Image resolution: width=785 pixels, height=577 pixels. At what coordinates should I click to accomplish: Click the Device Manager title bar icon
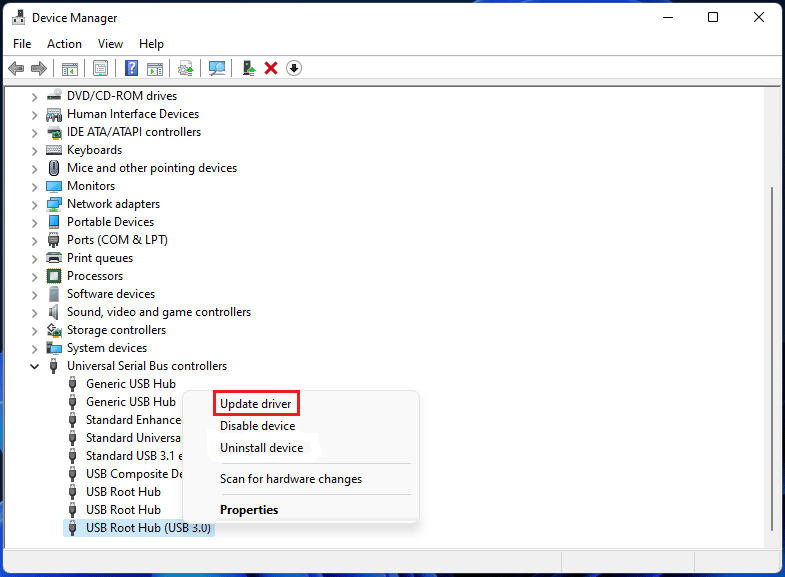tap(19, 18)
